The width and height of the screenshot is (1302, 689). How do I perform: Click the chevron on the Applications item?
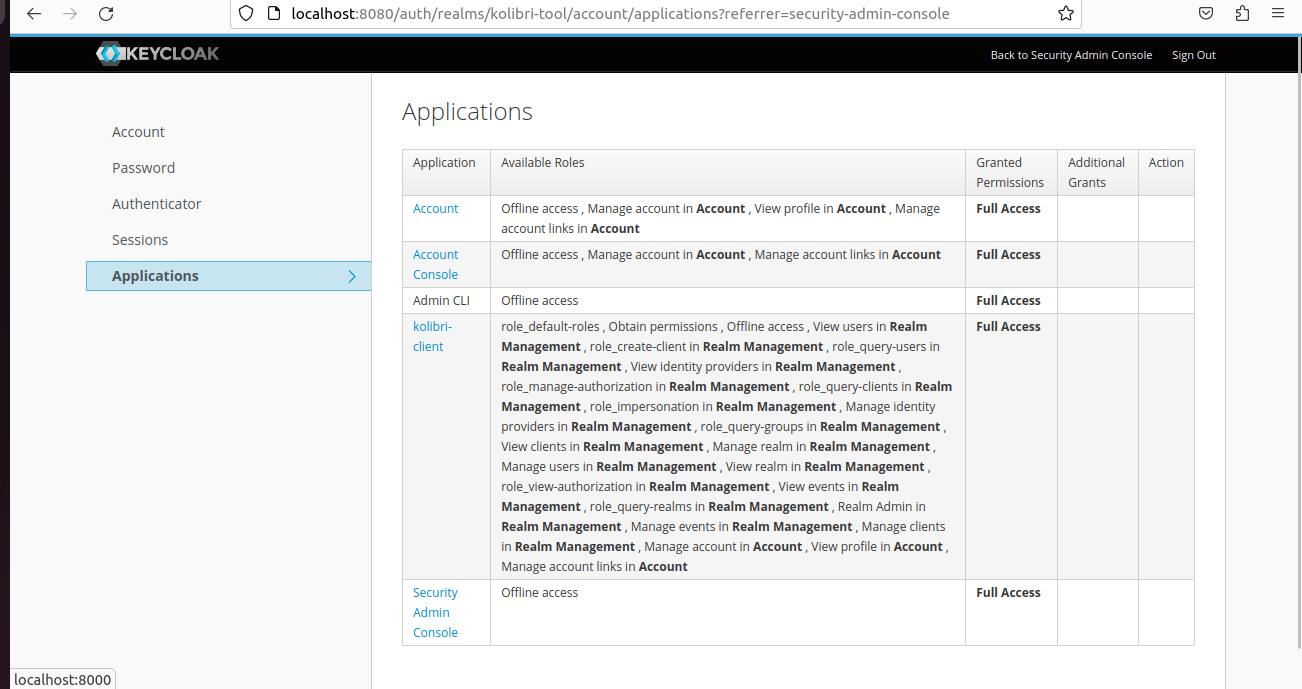[x=351, y=276]
